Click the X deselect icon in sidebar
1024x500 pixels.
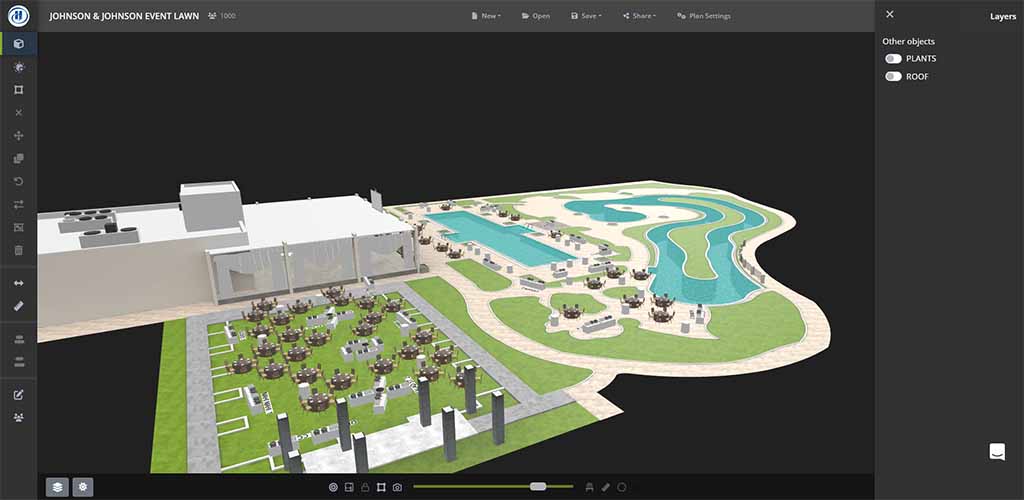coord(18,113)
